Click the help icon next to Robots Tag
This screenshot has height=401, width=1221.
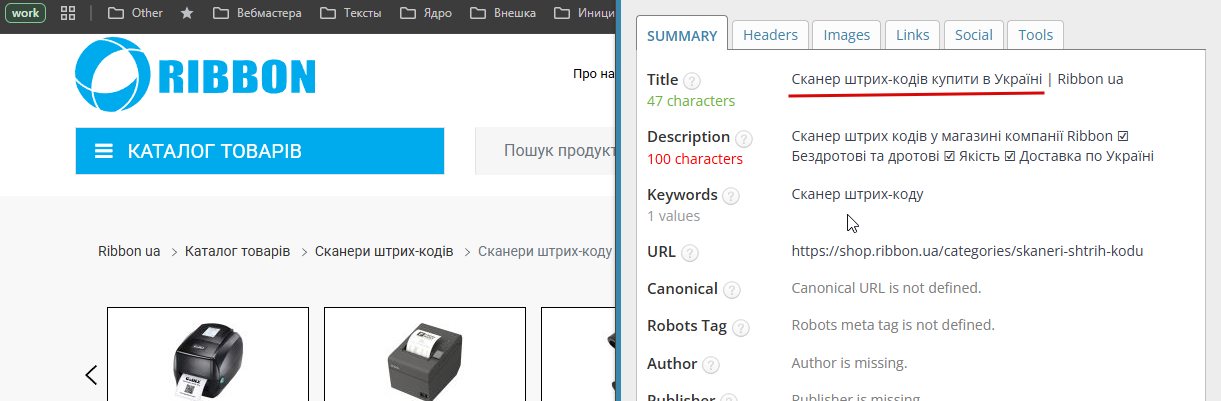[x=740, y=327]
